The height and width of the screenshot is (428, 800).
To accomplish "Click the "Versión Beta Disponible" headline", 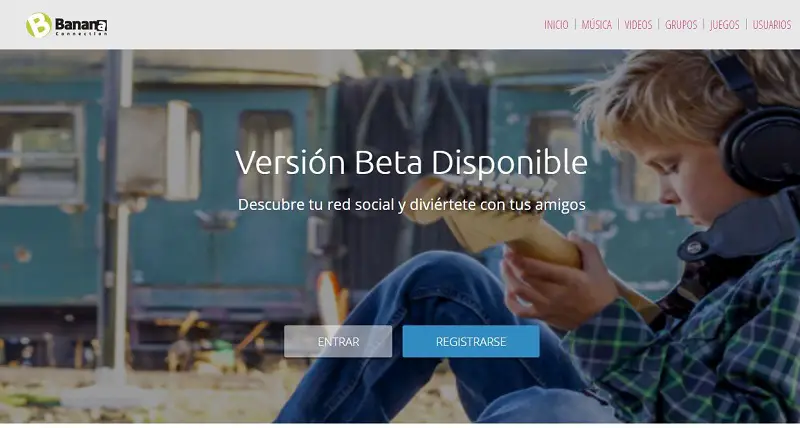I will point(411,162).
